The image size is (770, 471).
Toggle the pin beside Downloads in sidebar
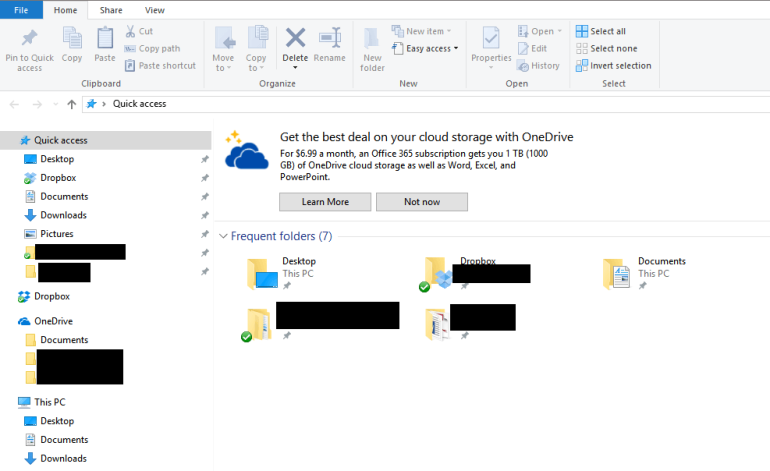coord(205,216)
